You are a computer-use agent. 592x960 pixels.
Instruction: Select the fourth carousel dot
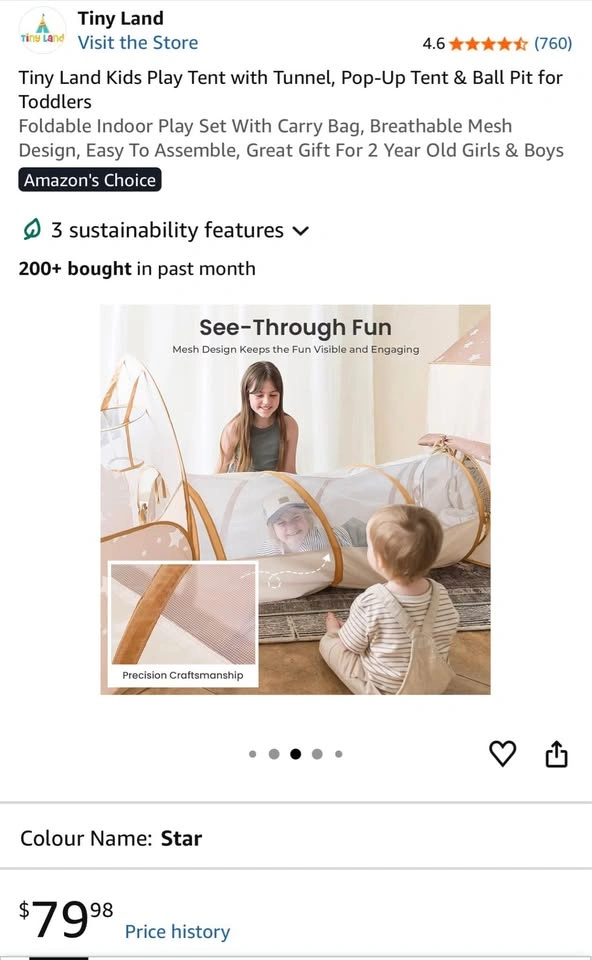coord(317,754)
